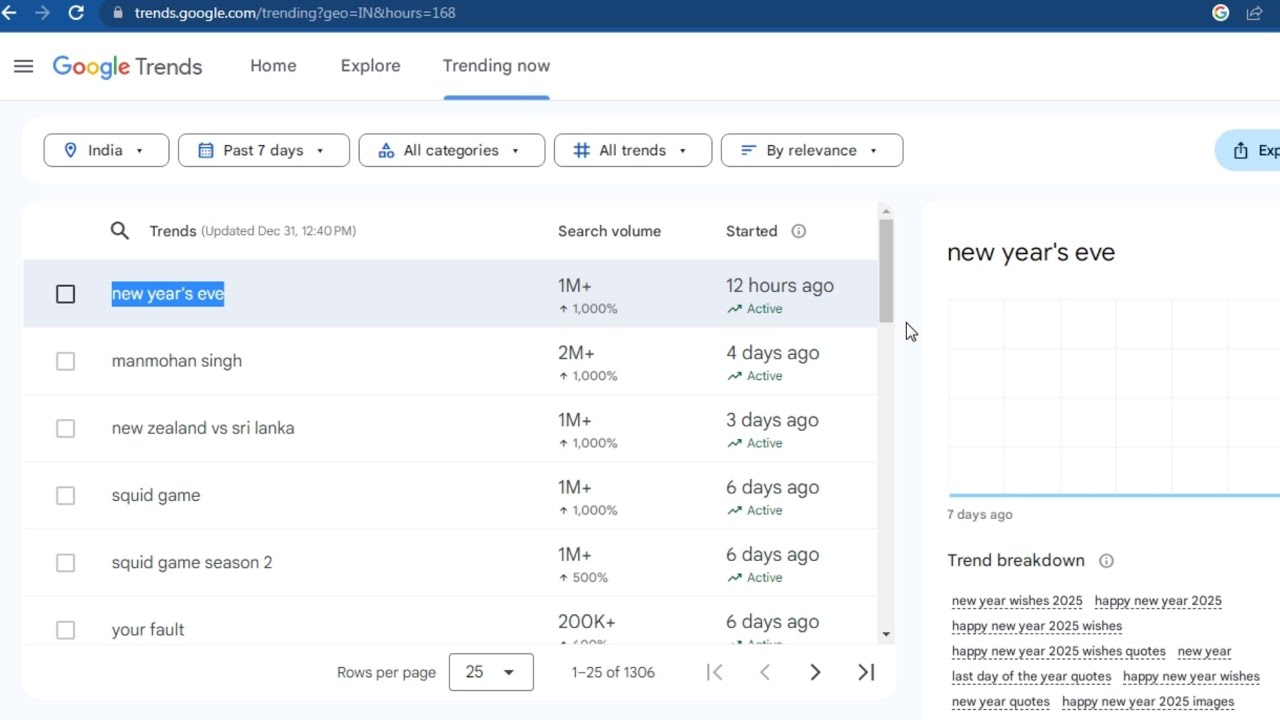The image size is (1280, 720).
Task: Open the India location dropdown
Action: pos(106,151)
